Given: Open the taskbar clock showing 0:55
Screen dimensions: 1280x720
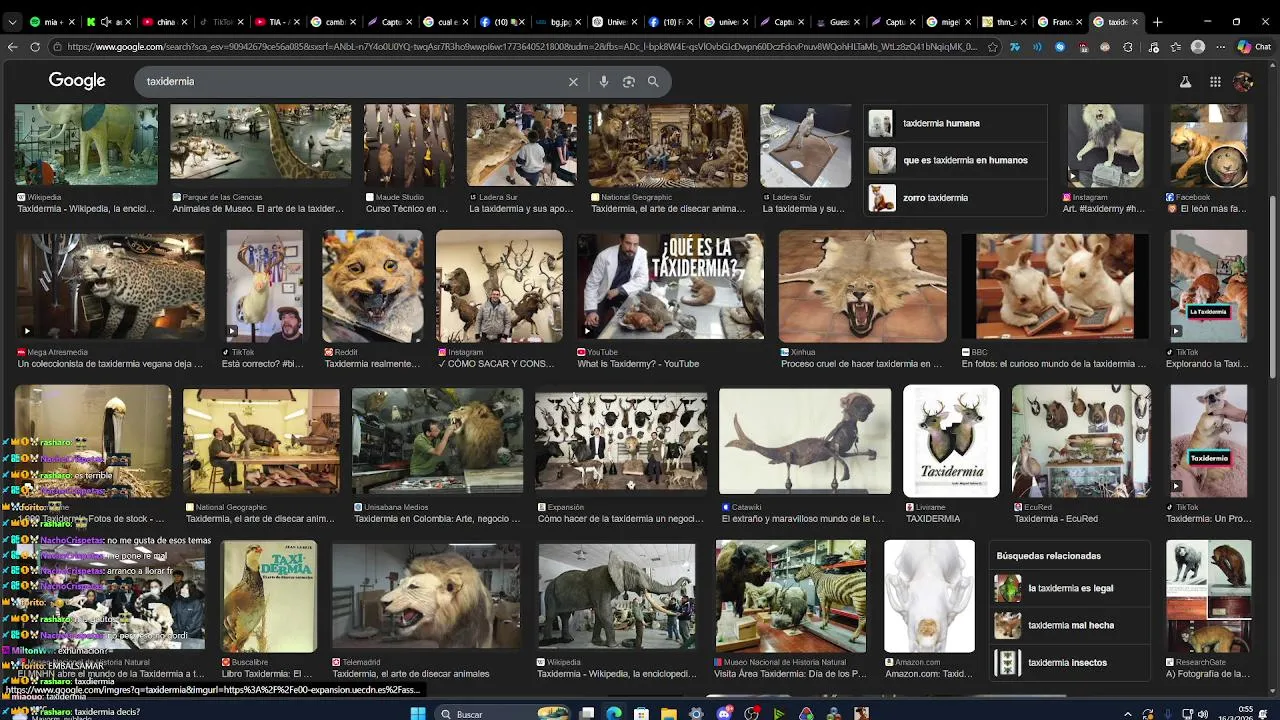Looking at the screenshot, I should click(1236, 713).
